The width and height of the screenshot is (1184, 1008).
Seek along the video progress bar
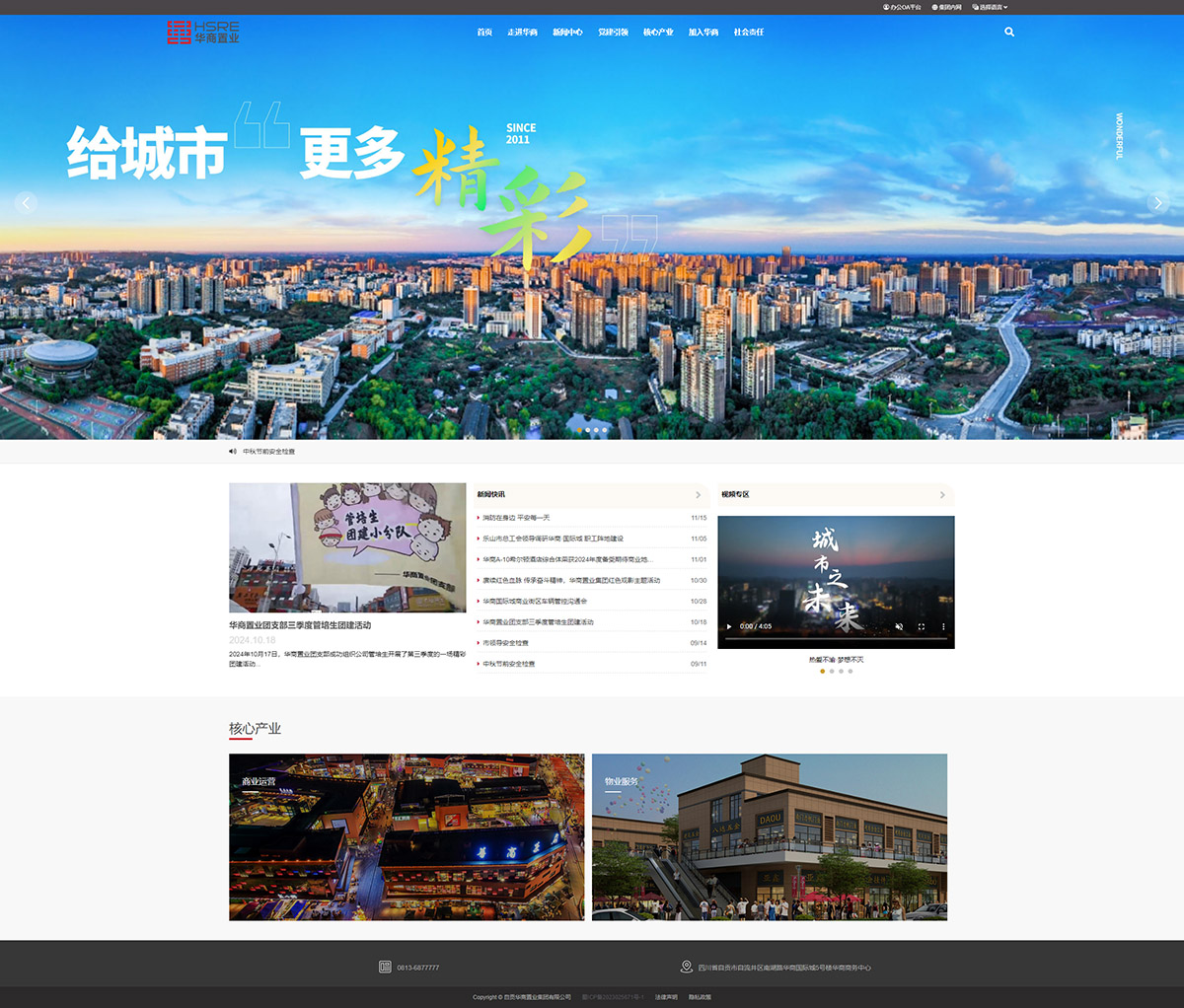coord(836,639)
